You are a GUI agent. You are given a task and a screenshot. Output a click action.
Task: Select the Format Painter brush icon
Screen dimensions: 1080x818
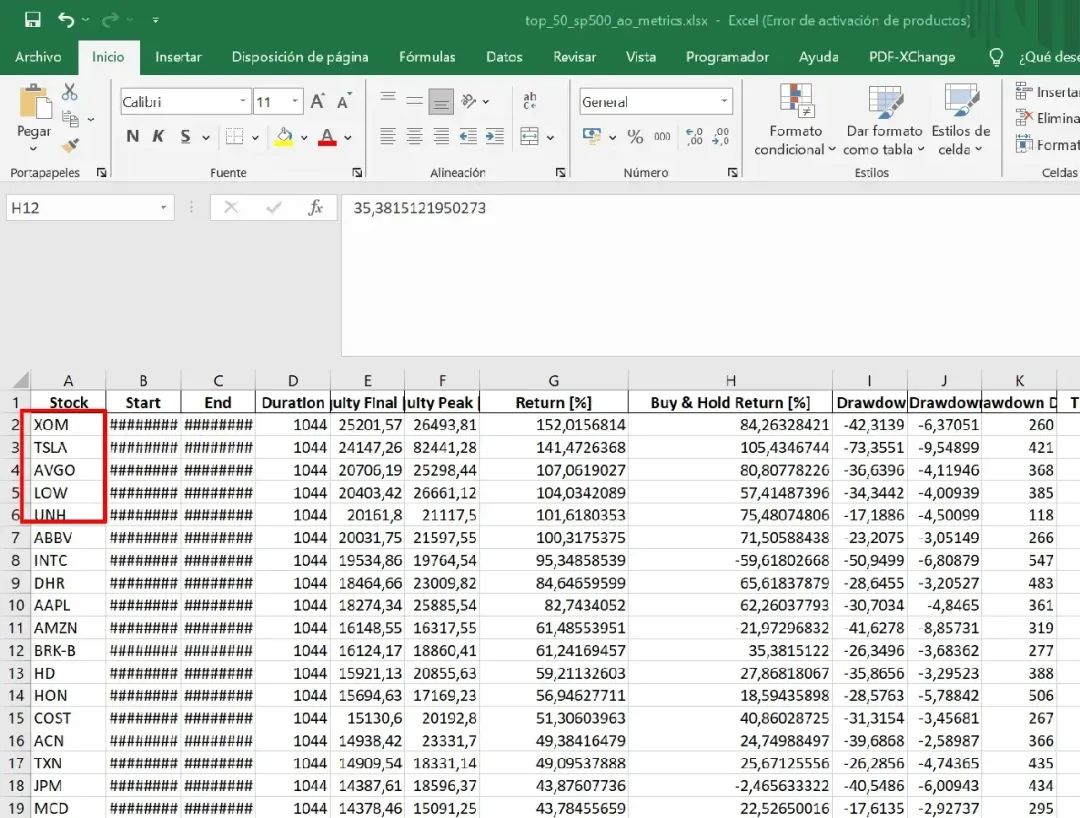point(70,146)
